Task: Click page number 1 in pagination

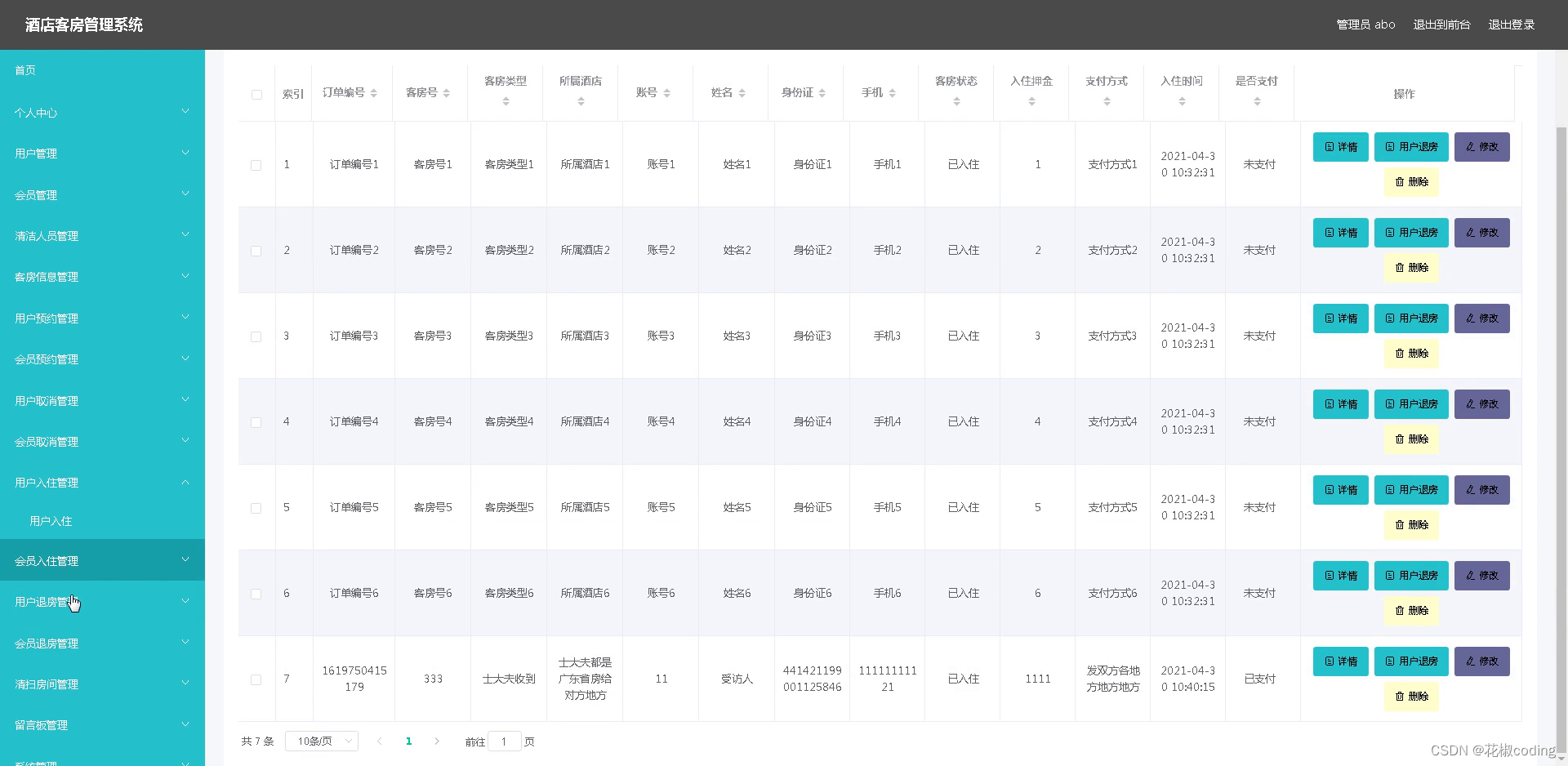Action: 408,742
